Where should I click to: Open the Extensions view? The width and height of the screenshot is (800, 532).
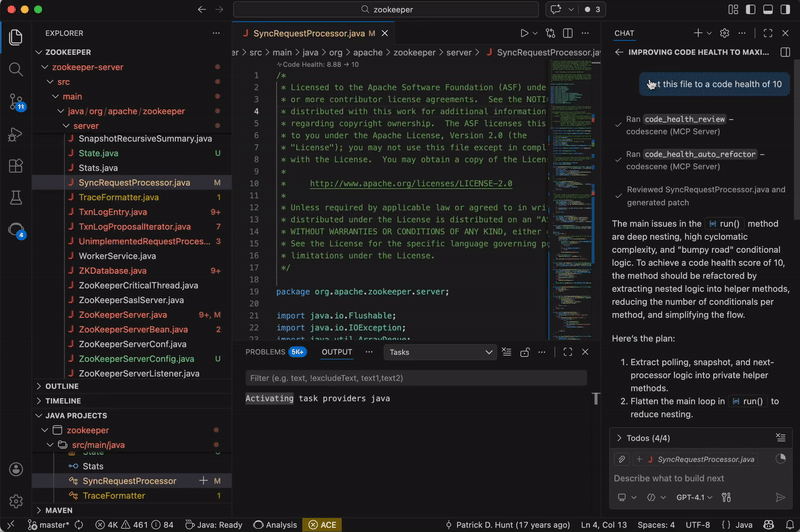point(16,166)
